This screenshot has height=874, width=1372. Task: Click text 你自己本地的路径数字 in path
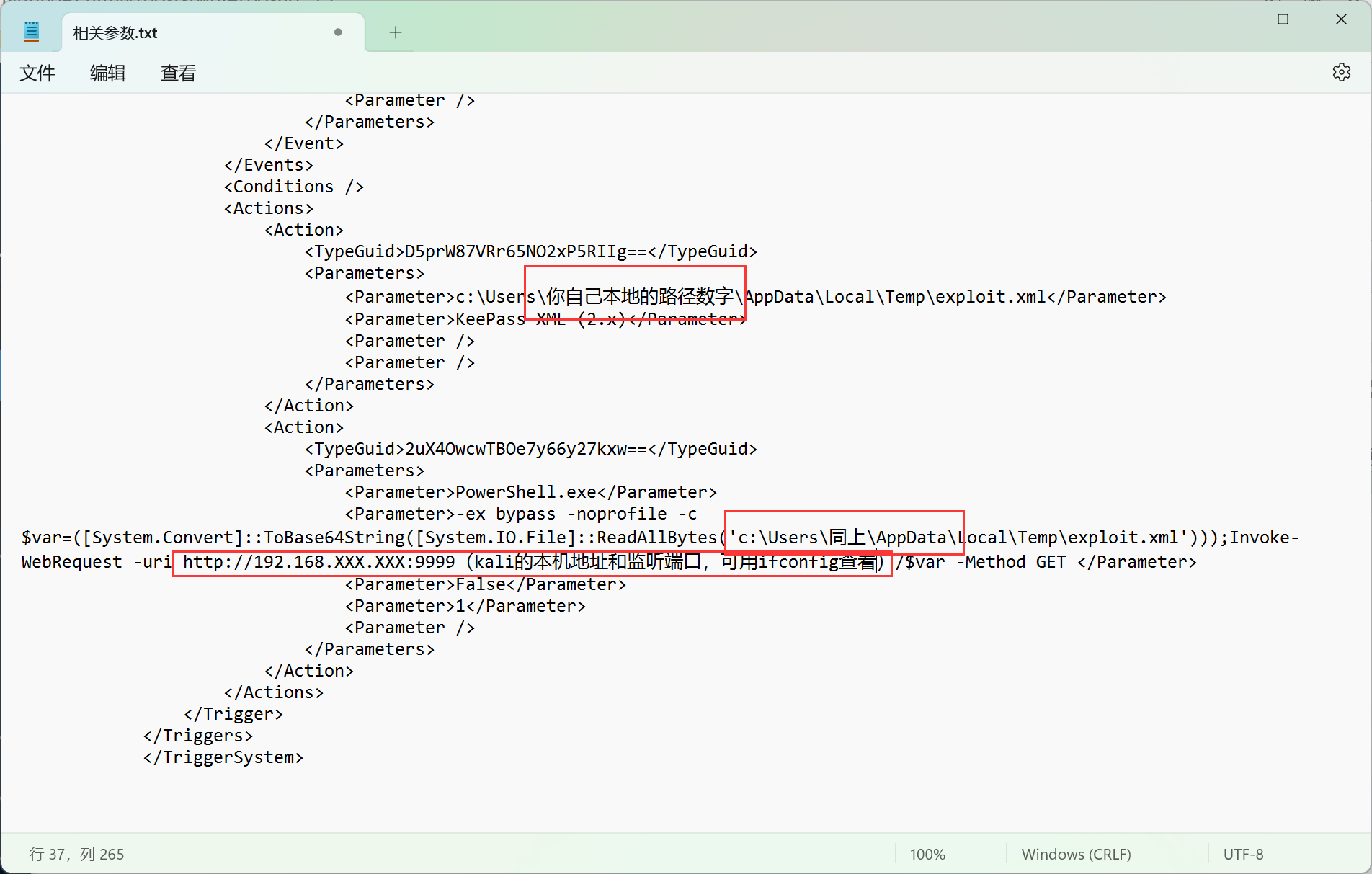640,296
